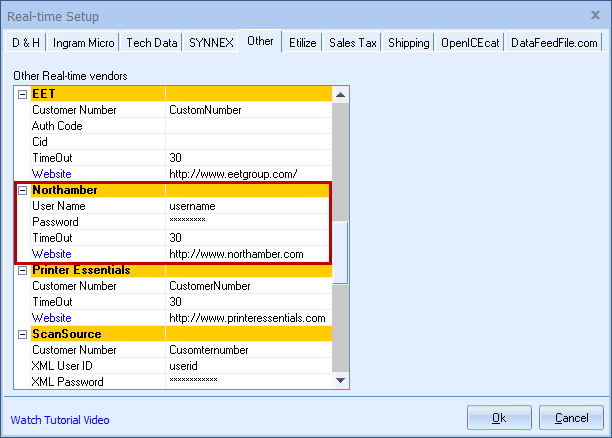Viewport: 612px width, 438px height.
Task: Switch to the SYNNEX tab
Action: coord(211,43)
